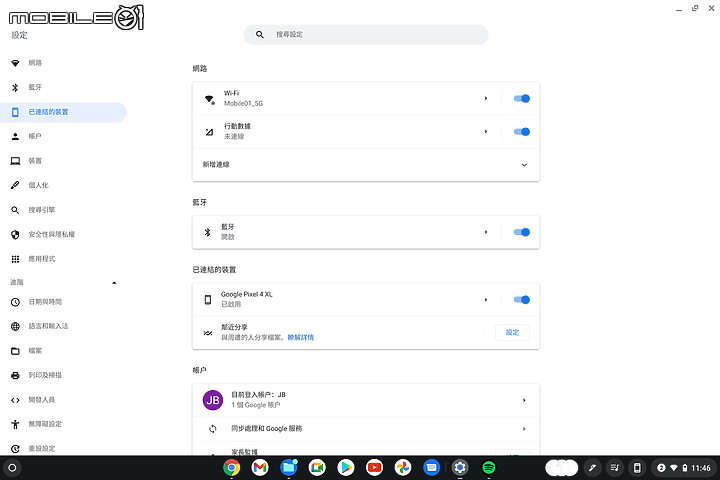The height and width of the screenshot is (480, 720).
Task: Open the Files app from the shelf
Action: [x=289, y=468]
